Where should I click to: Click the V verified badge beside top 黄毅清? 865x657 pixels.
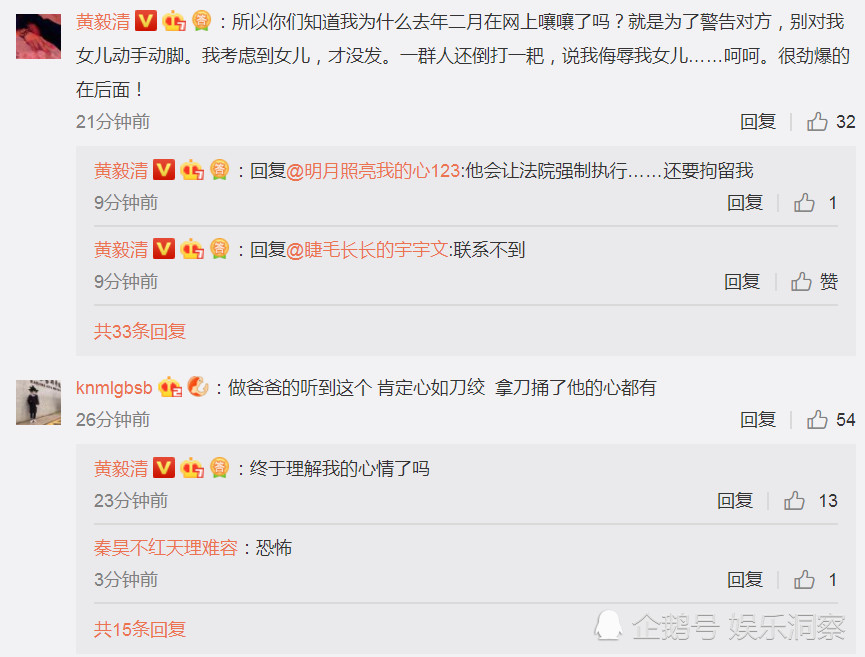tap(146, 21)
